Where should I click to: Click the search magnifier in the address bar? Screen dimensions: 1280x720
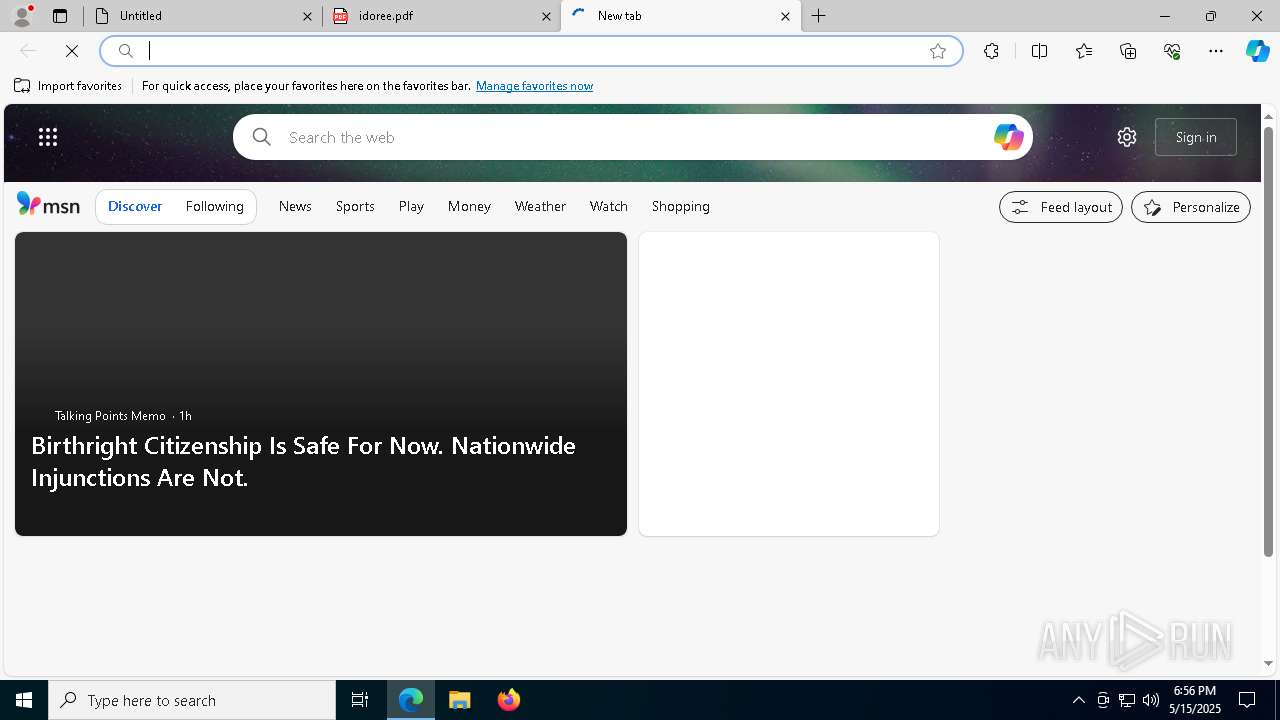tap(126, 51)
